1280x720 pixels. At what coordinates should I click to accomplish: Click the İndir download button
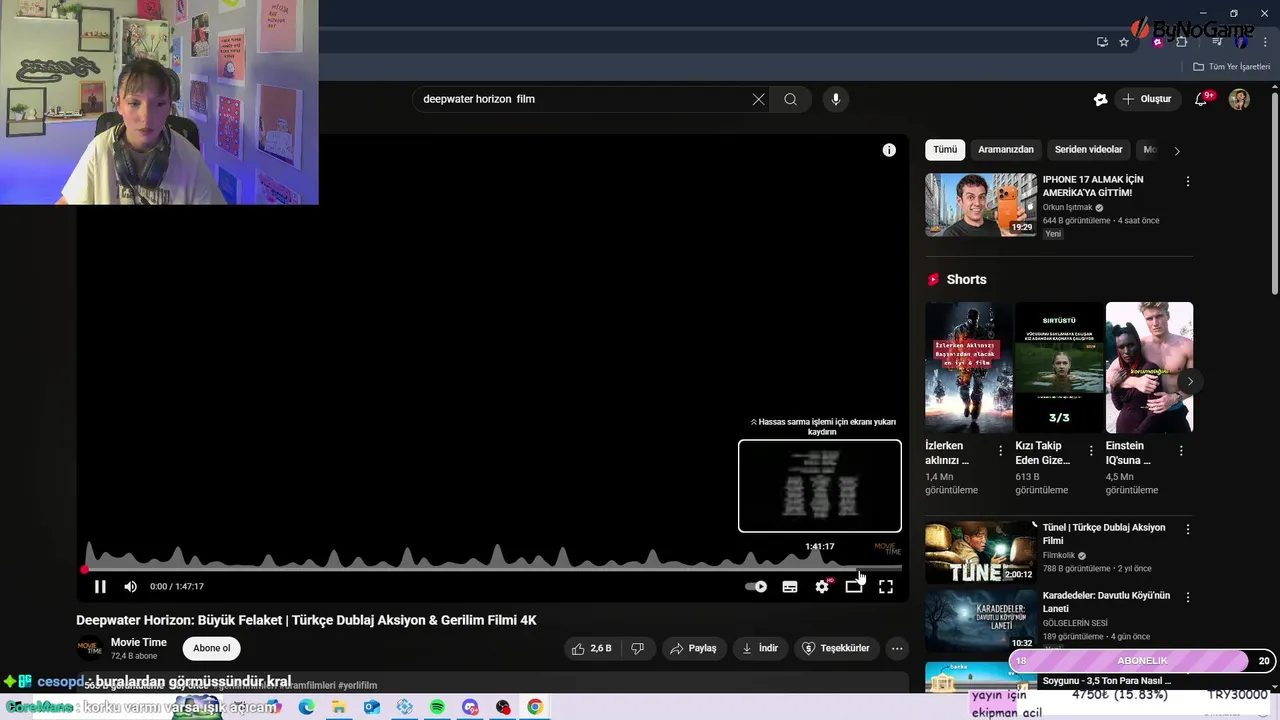click(759, 648)
